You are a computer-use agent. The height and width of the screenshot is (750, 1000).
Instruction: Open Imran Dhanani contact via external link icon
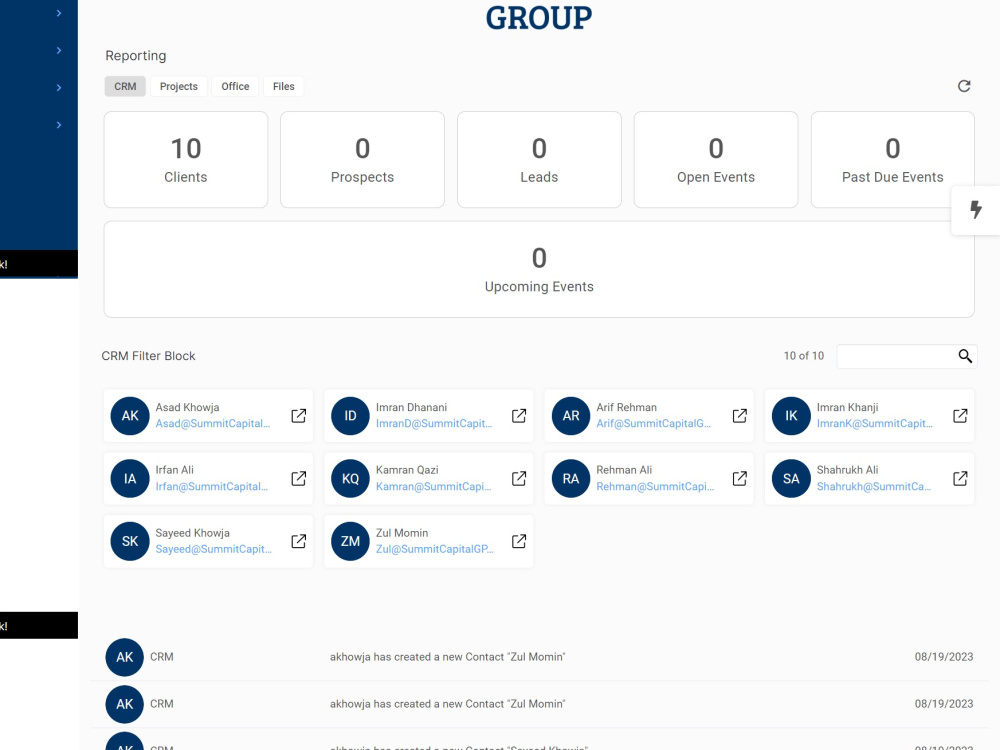519,416
